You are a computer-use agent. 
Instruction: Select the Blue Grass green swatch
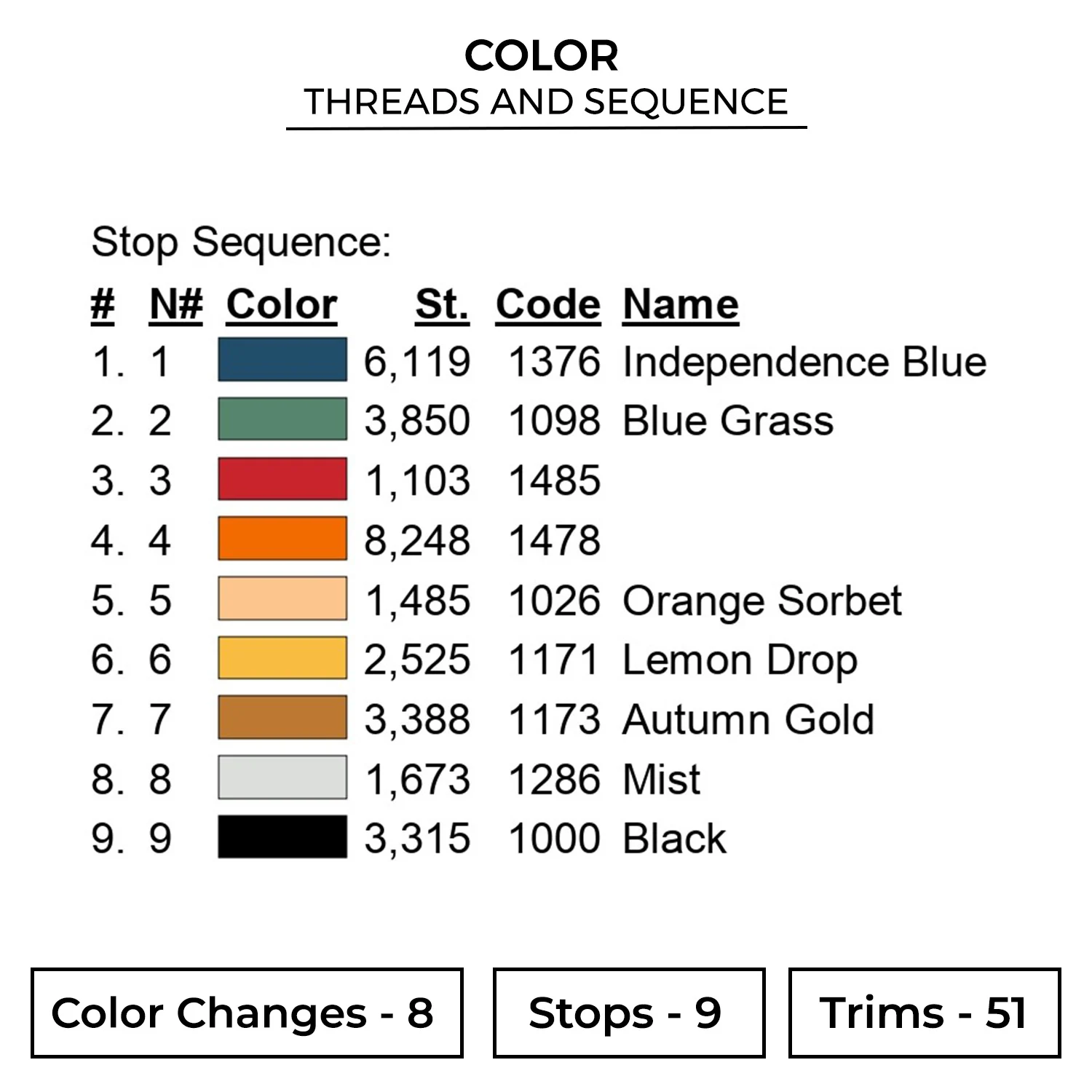click(x=282, y=419)
